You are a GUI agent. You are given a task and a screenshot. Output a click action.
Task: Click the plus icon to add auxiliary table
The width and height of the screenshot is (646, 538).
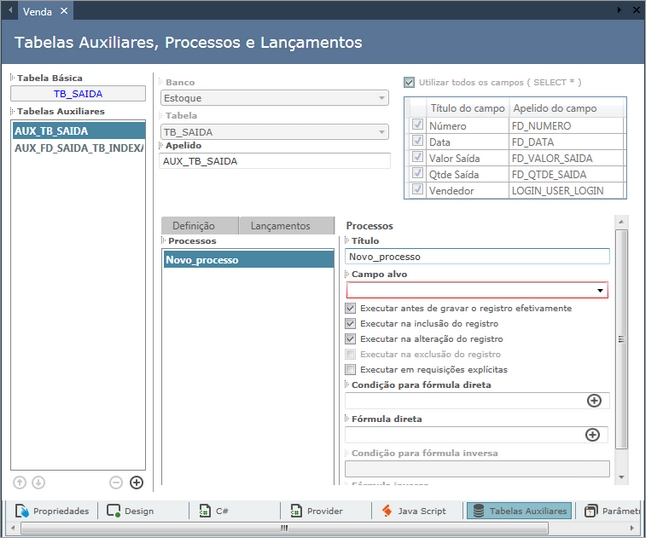pos(137,482)
